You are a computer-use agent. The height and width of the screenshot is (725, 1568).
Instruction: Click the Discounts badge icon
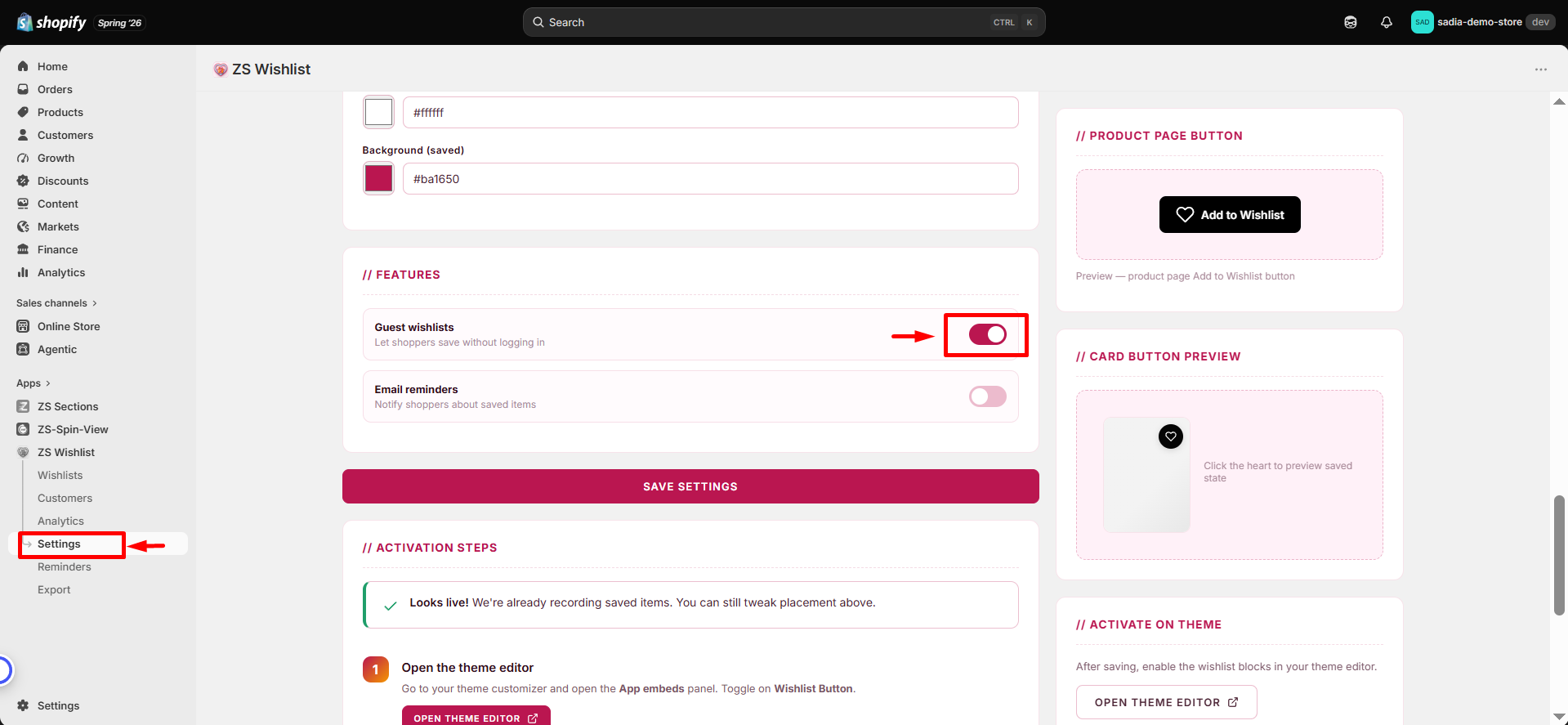23,181
